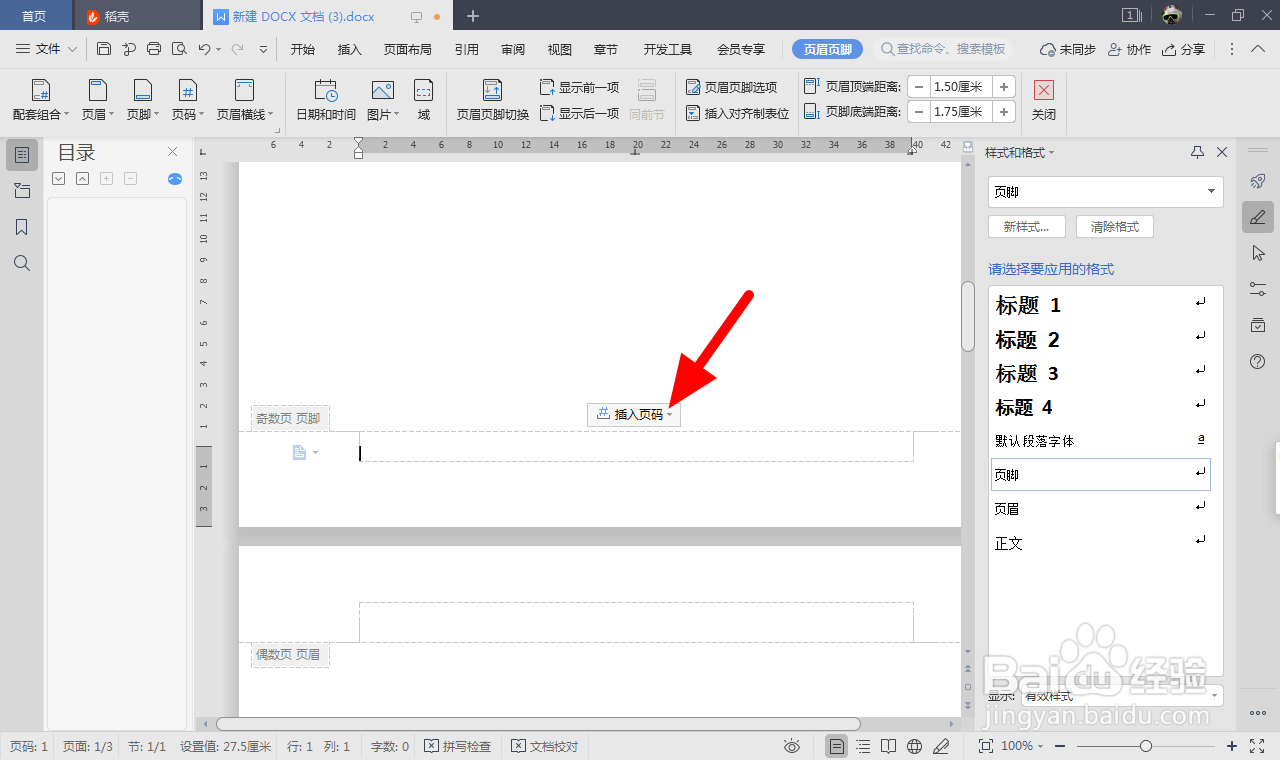Click the rocket icon in right sidebar
Image resolution: width=1280 pixels, height=760 pixels.
pyautogui.click(x=1258, y=181)
